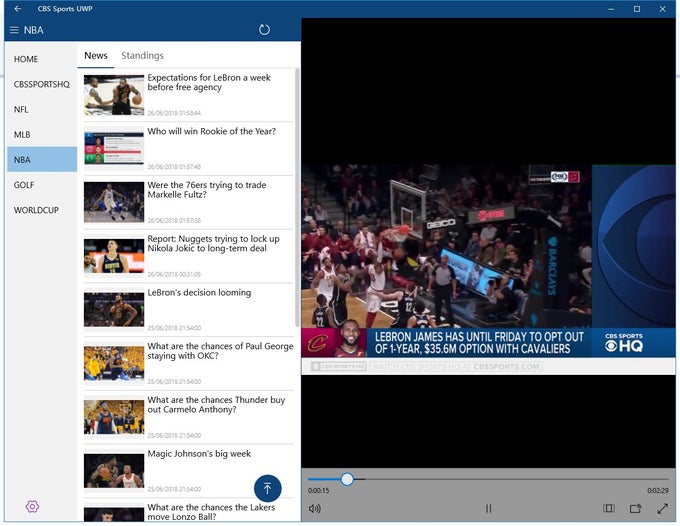Click thumbnail of Nikola Jokic story

[114, 256]
